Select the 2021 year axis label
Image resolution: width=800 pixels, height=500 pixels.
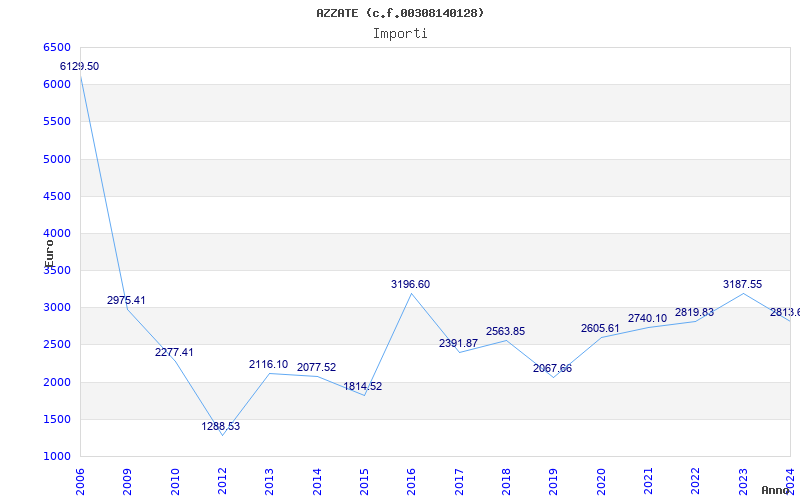coord(648,482)
